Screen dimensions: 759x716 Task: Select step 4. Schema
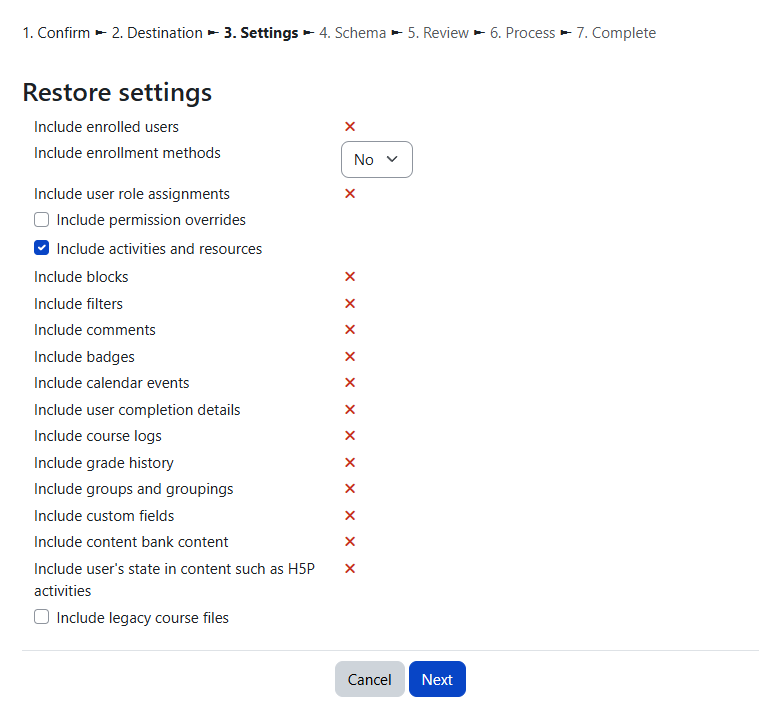[x=352, y=33]
